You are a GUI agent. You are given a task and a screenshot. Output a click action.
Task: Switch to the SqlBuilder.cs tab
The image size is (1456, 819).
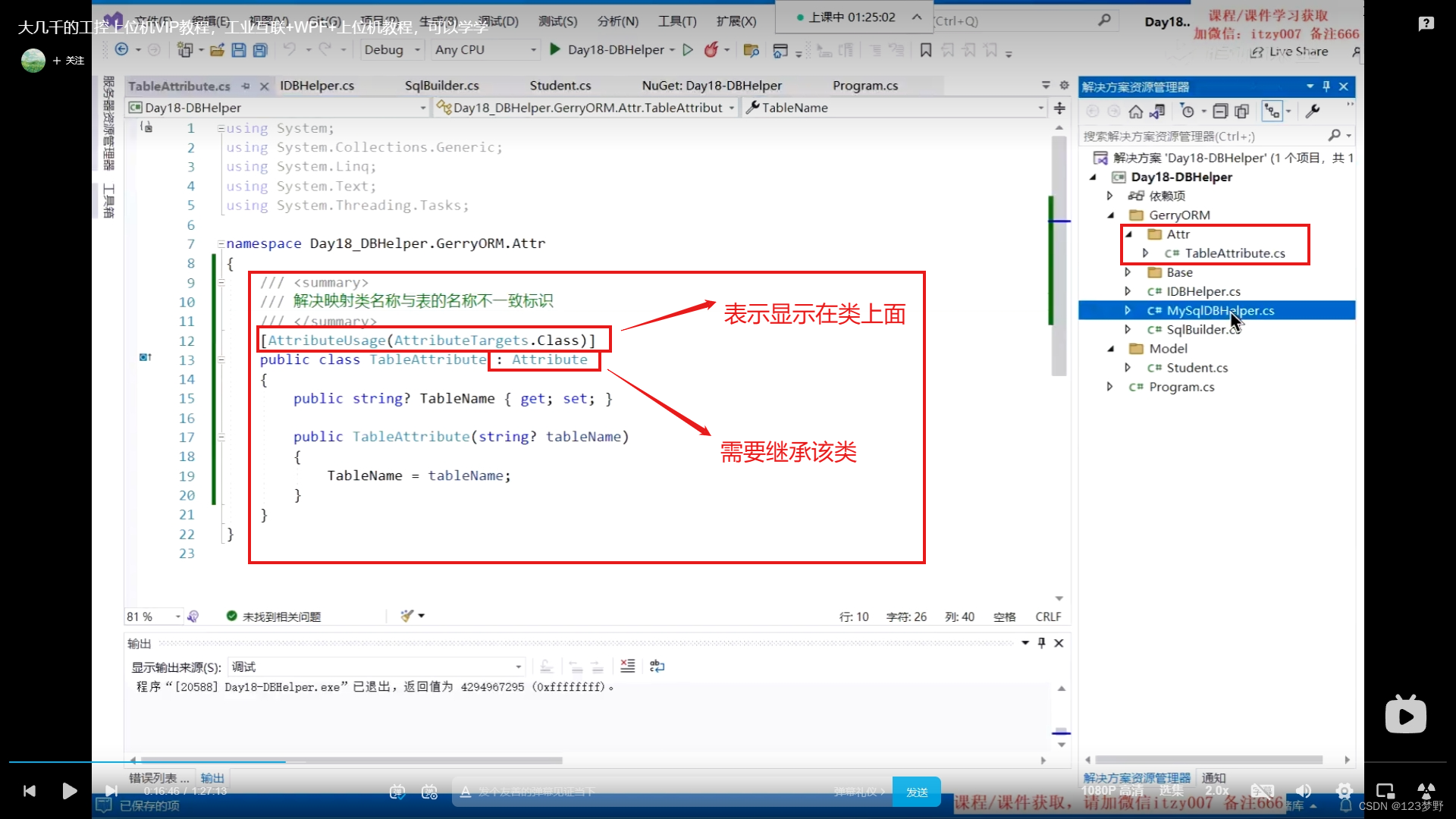pyautogui.click(x=441, y=86)
